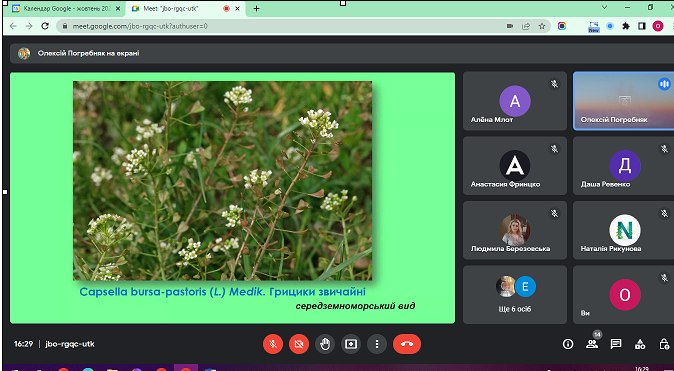View site information lock icon
Viewport: 674px width, 371px height.
65,26
